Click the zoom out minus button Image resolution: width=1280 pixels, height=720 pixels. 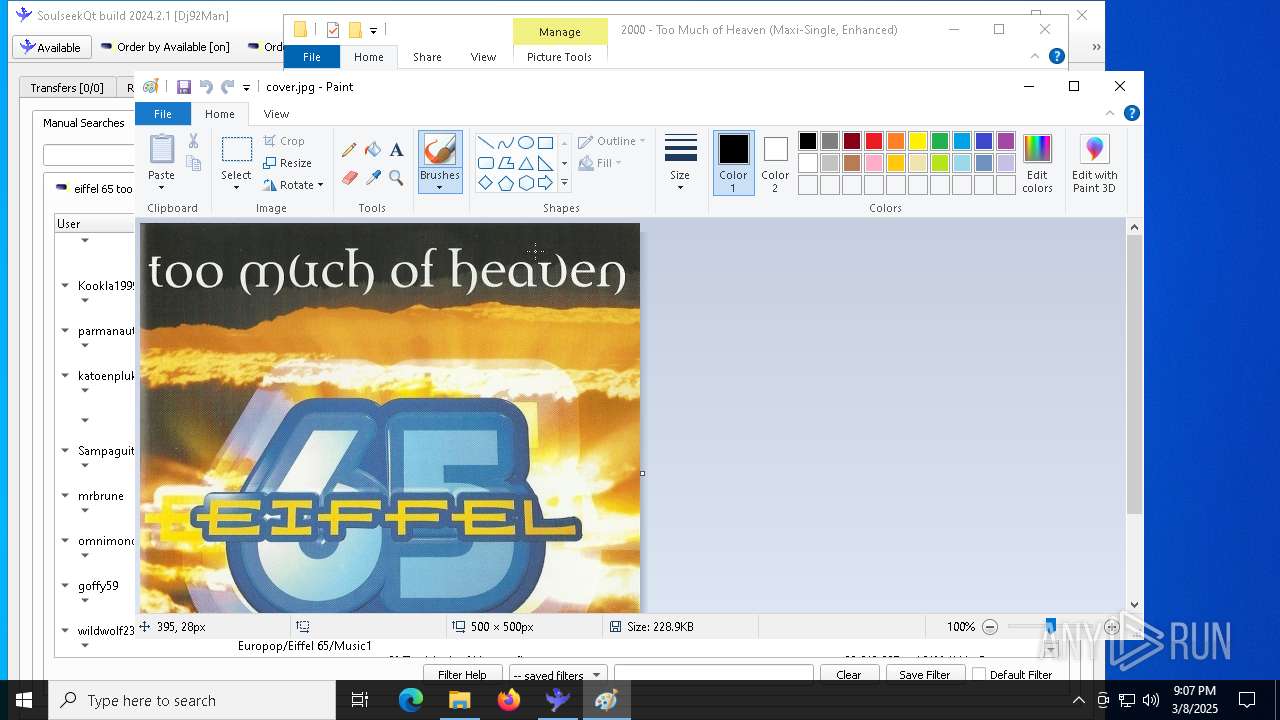tap(990, 627)
